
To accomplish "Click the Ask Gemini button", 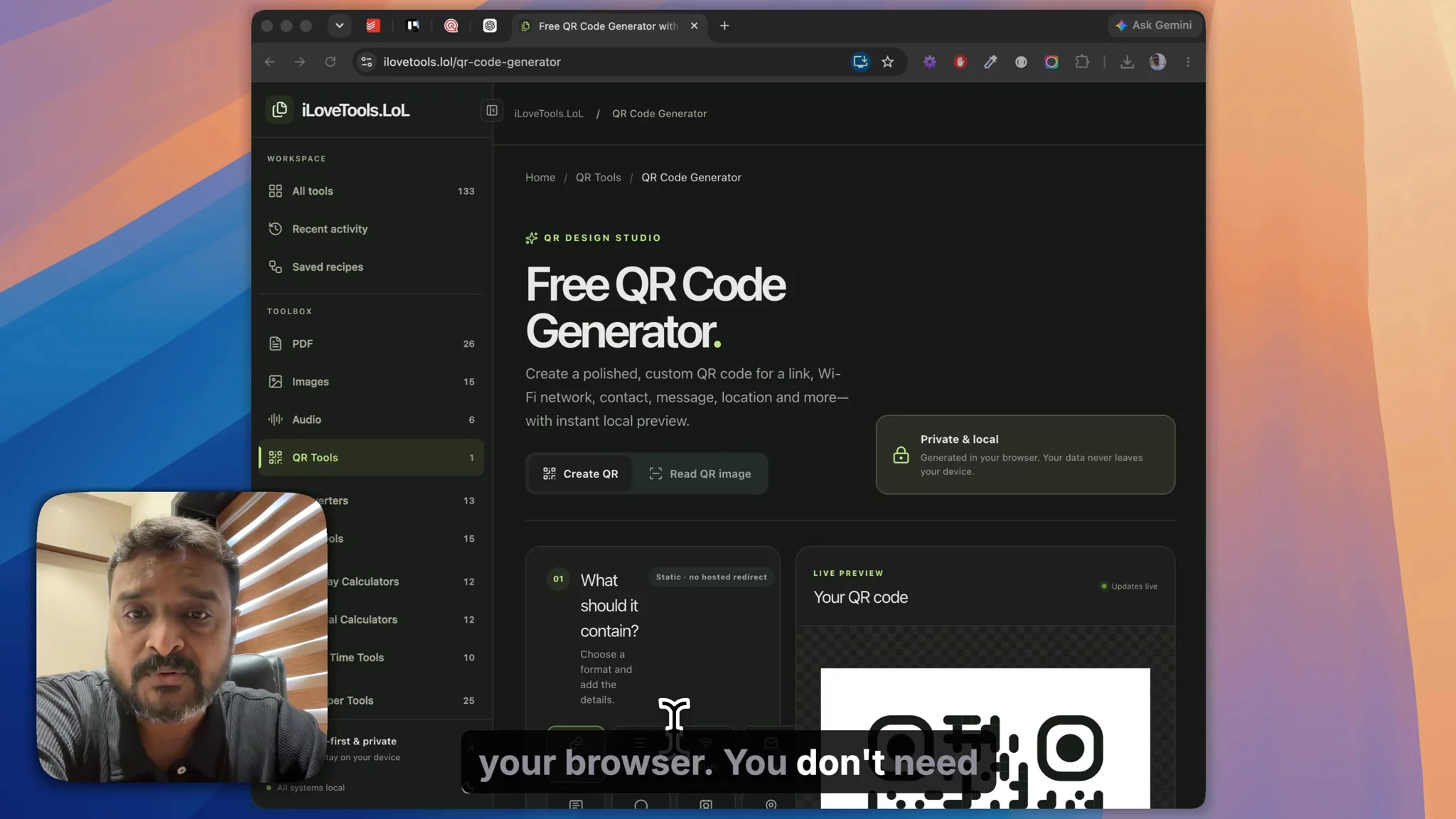I will pos(1154,26).
